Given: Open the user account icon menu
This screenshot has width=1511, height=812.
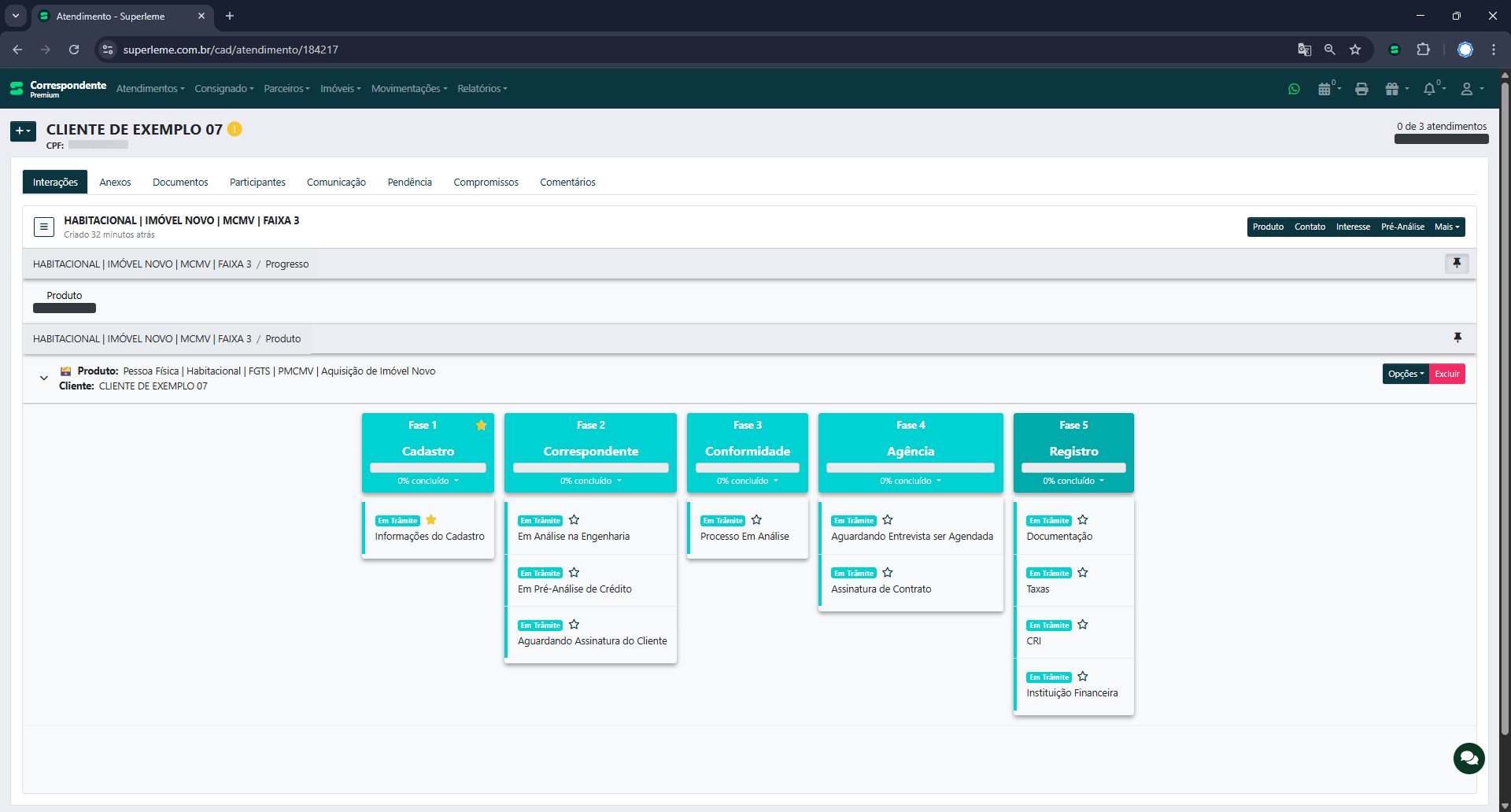Looking at the screenshot, I should (1467, 89).
